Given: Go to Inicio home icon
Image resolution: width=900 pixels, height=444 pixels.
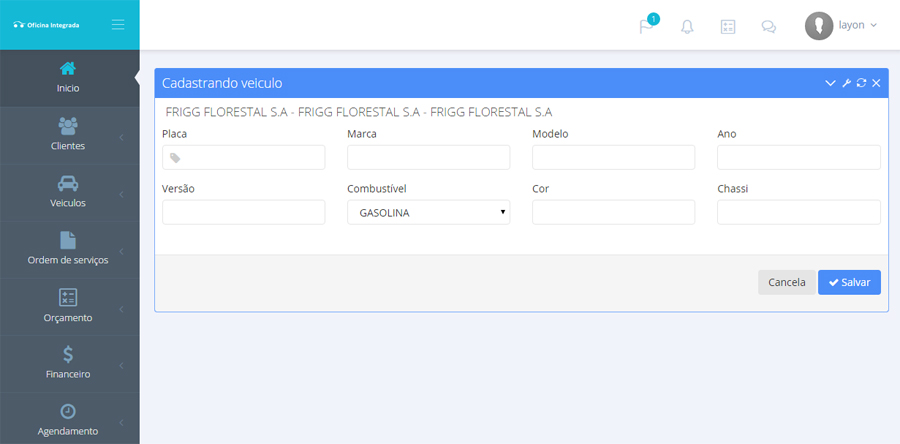Looking at the screenshot, I should [68, 69].
